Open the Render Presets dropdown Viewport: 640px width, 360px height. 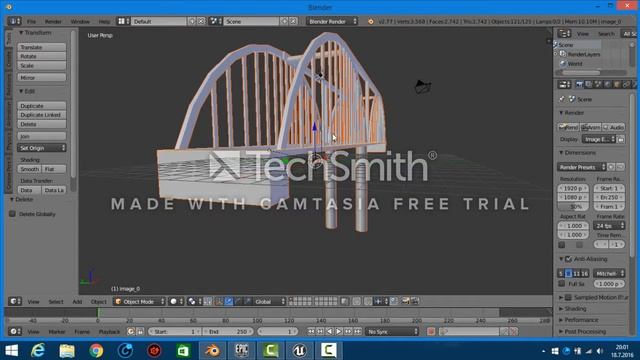click(x=581, y=167)
